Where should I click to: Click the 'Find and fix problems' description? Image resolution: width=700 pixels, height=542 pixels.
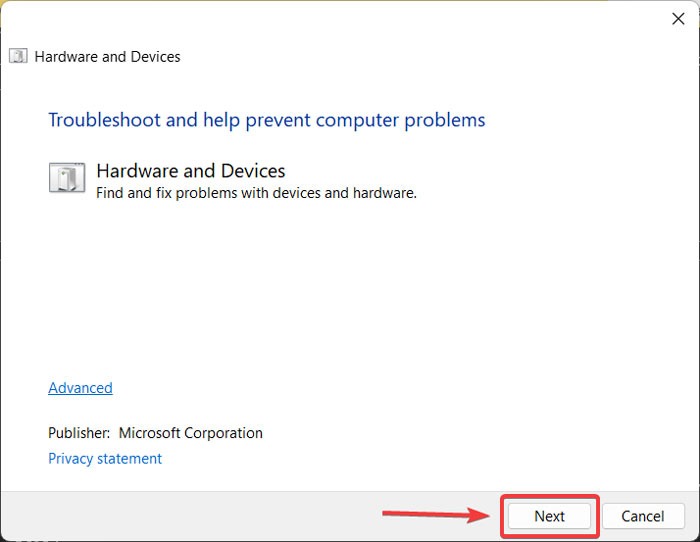pyautogui.click(x=256, y=193)
